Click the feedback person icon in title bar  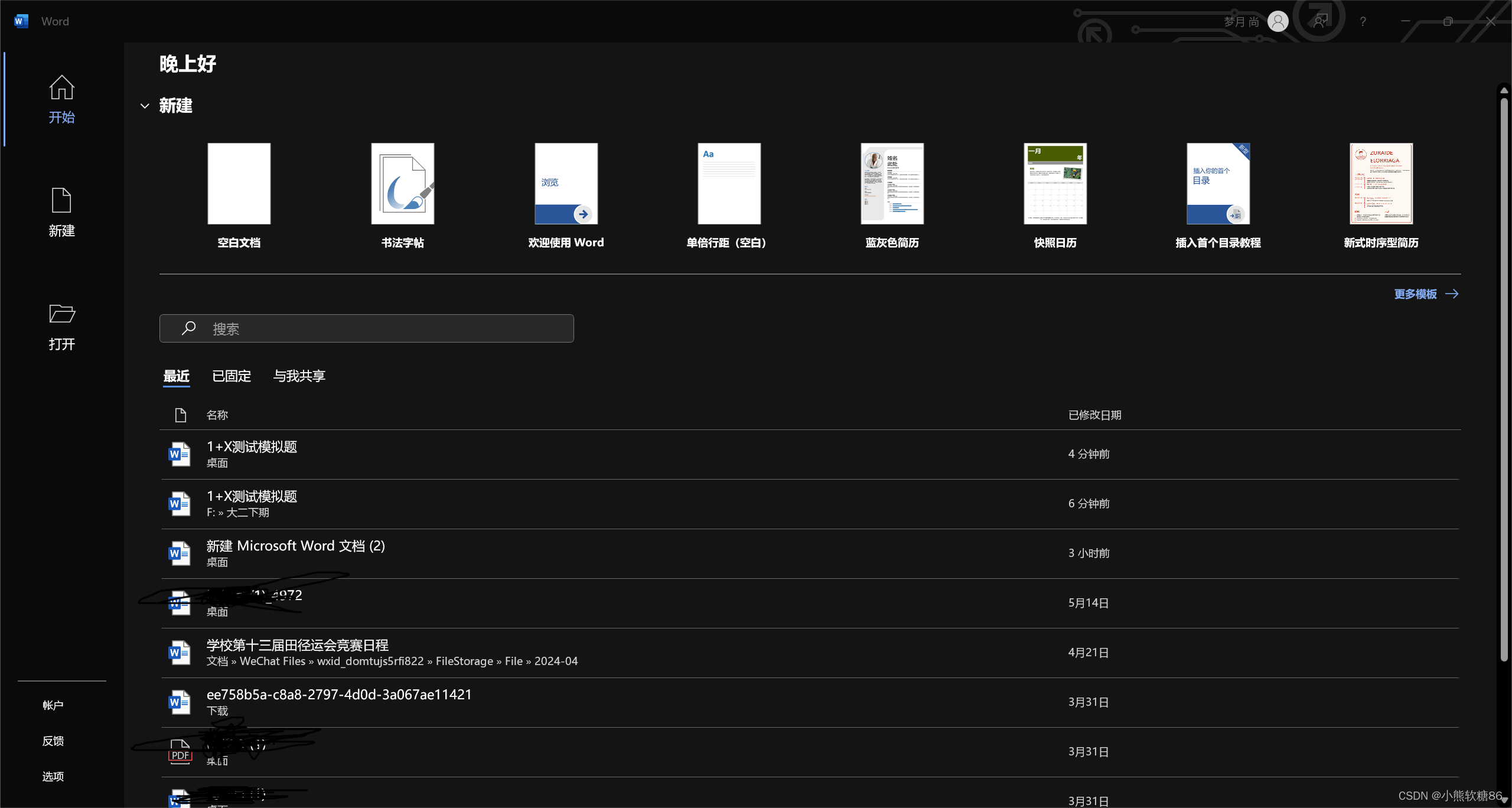click(x=1319, y=21)
